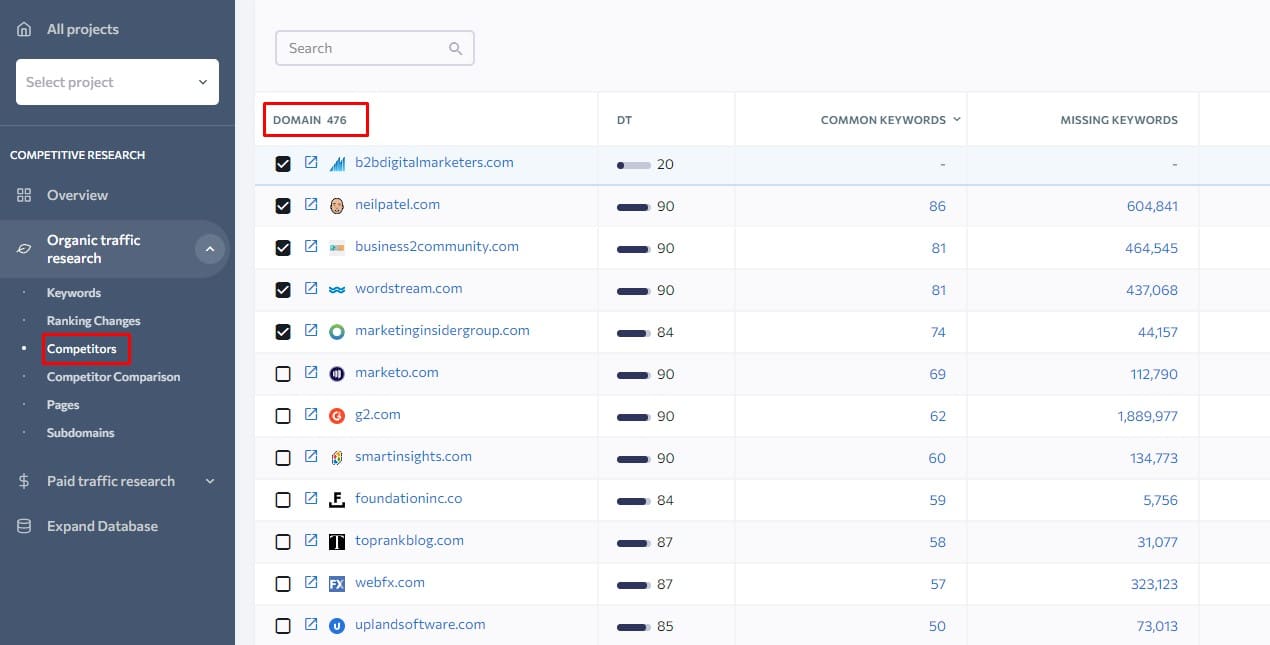Open external link icon for toprankblog.com
The width and height of the screenshot is (1270, 645).
(311, 541)
